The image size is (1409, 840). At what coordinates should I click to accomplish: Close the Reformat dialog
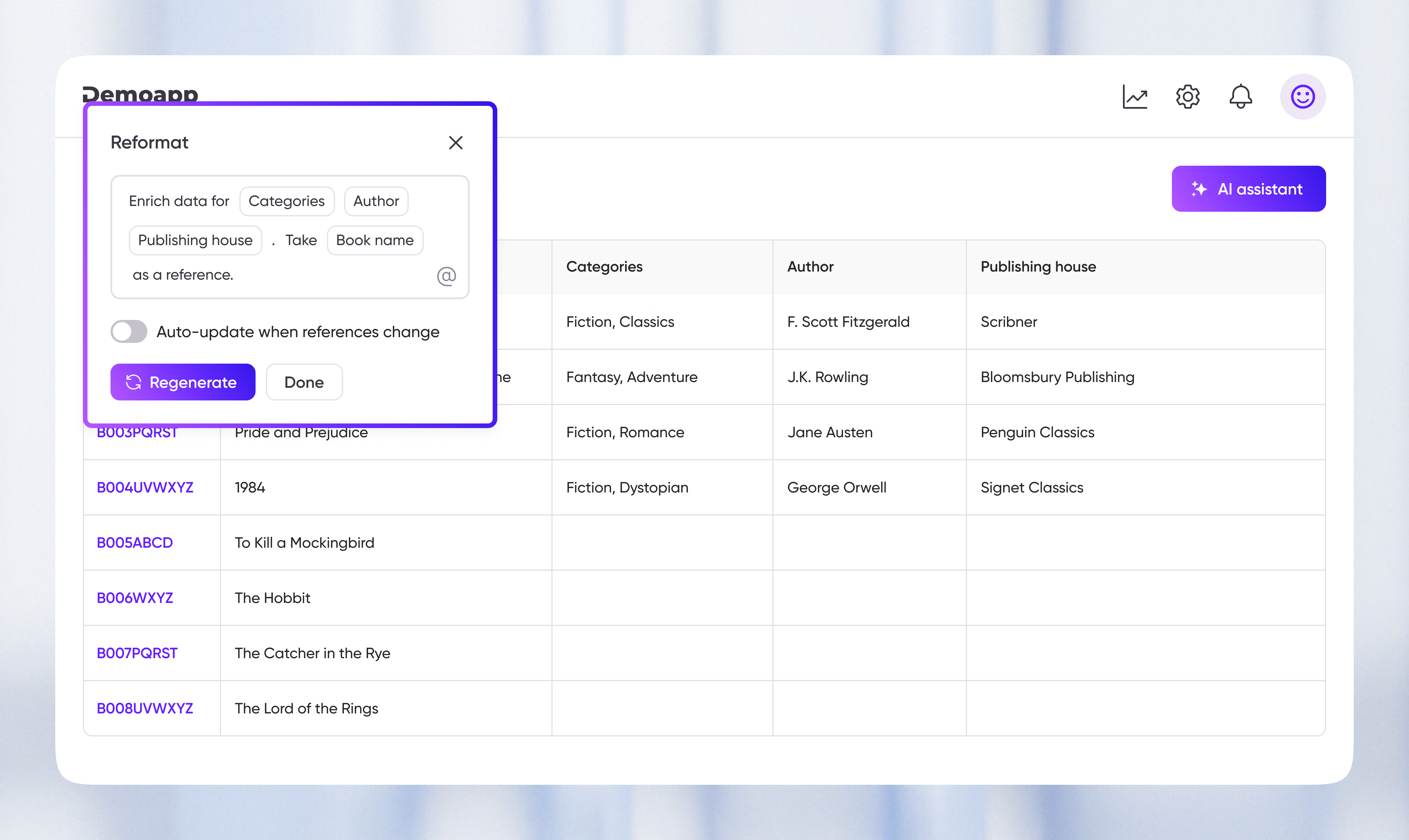point(456,143)
